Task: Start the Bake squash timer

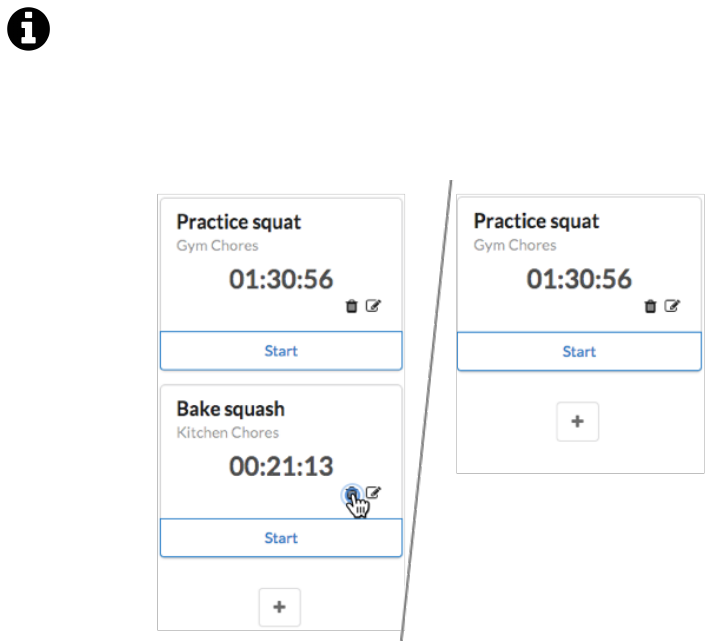Action: tap(281, 538)
